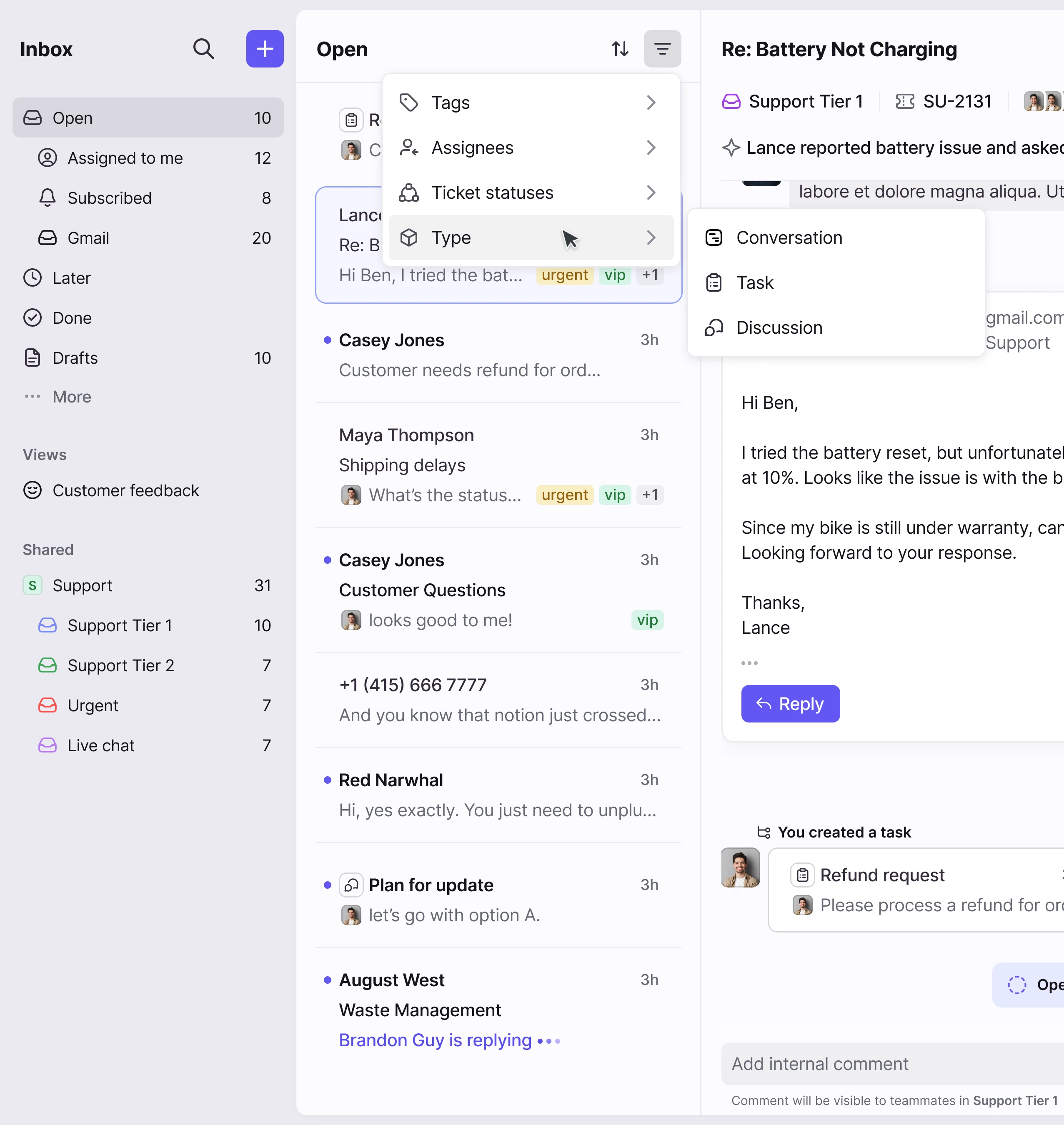Open the SU-2131 ticket icon
Screen dimensions: 1064x1125
tap(905, 102)
